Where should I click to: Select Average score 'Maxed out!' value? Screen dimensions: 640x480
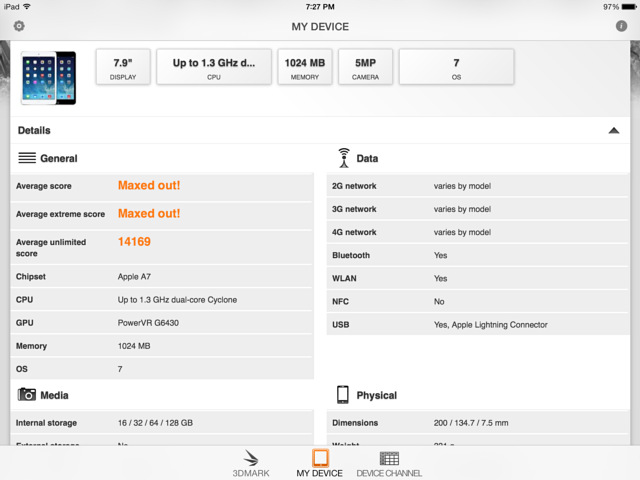pyautogui.click(x=149, y=185)
